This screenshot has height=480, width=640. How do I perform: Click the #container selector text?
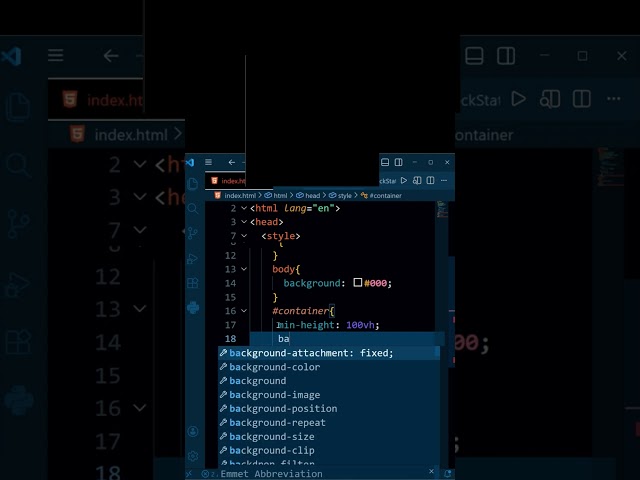click(x=300, y=311)
